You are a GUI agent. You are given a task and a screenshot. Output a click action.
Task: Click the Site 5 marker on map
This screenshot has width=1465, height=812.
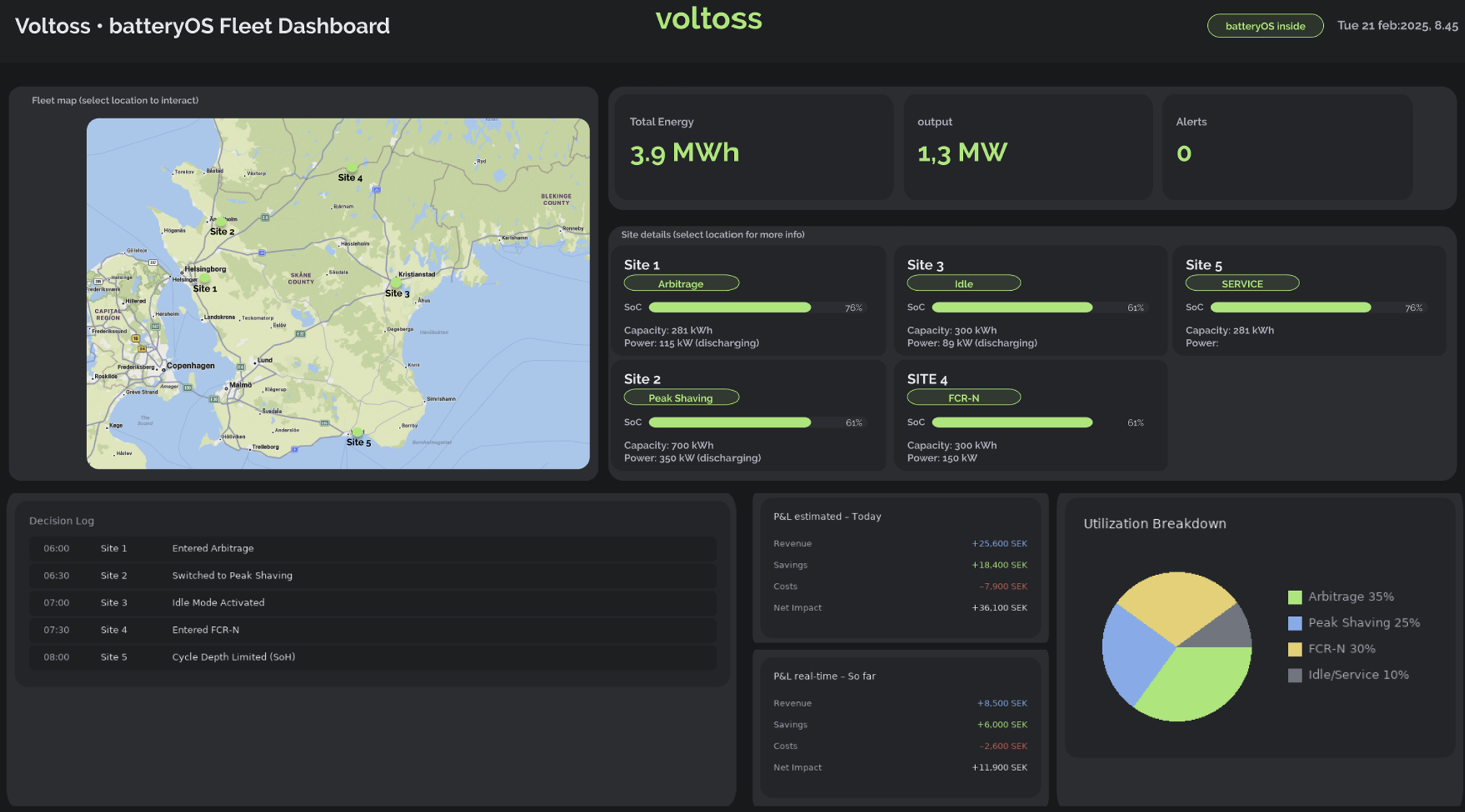pyautogui.click(x=357, y=432)
